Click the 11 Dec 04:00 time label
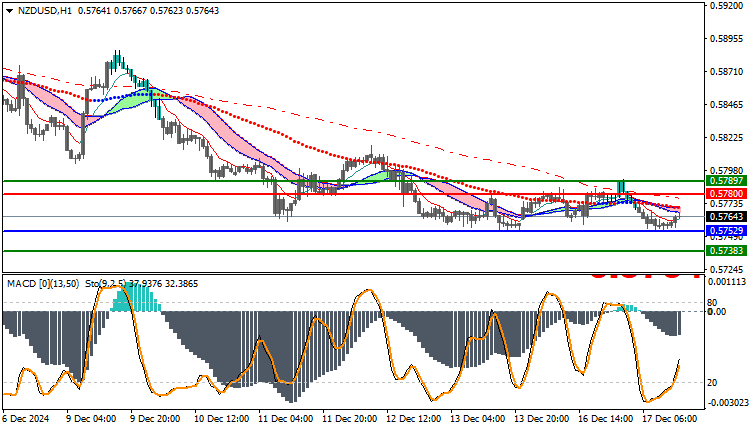This screenshot has width=750, height=430. coord(286,419)
